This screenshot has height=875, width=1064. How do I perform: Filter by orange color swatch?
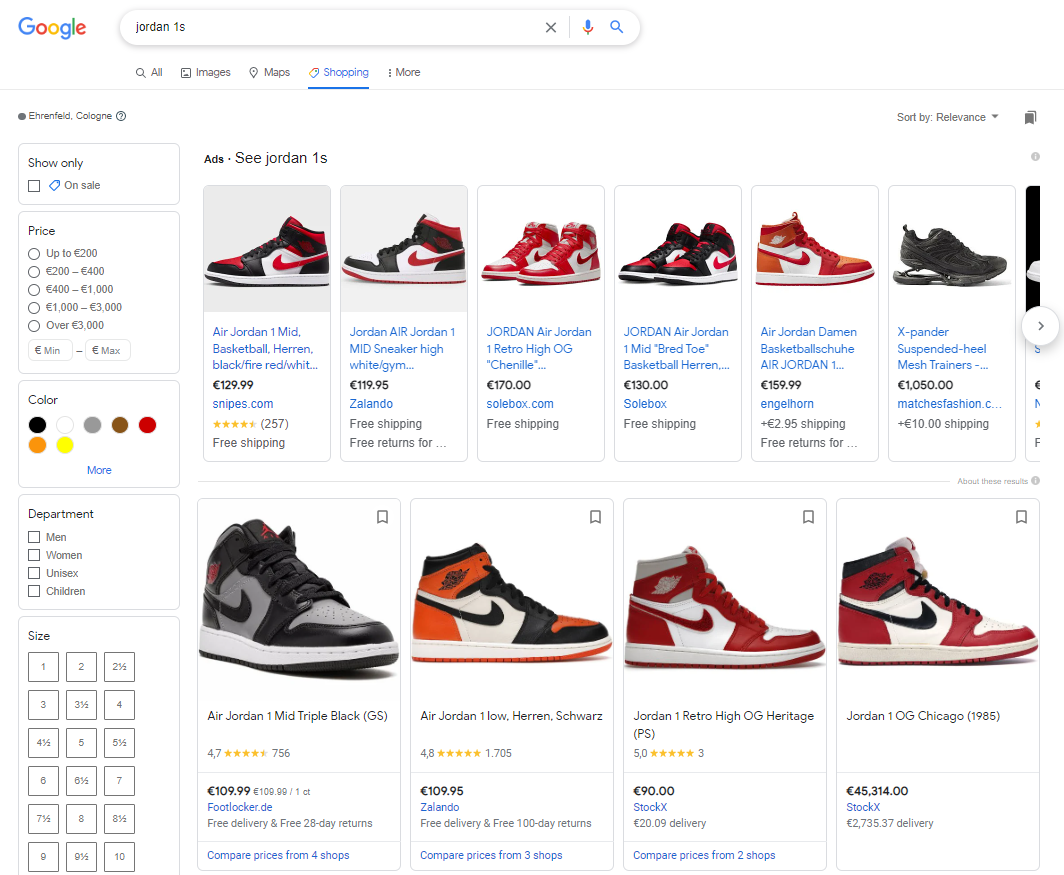tap(37, 445)
